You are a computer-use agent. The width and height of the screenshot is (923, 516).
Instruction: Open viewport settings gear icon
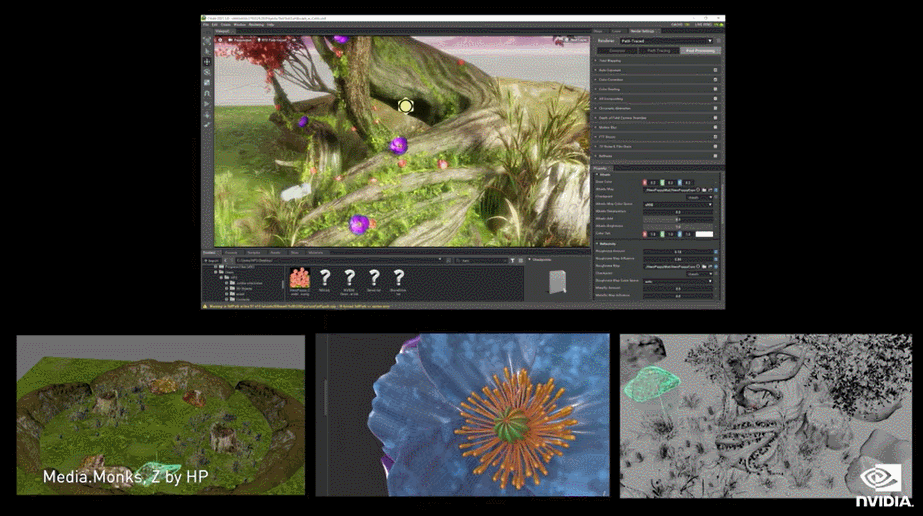pos(220,40)
